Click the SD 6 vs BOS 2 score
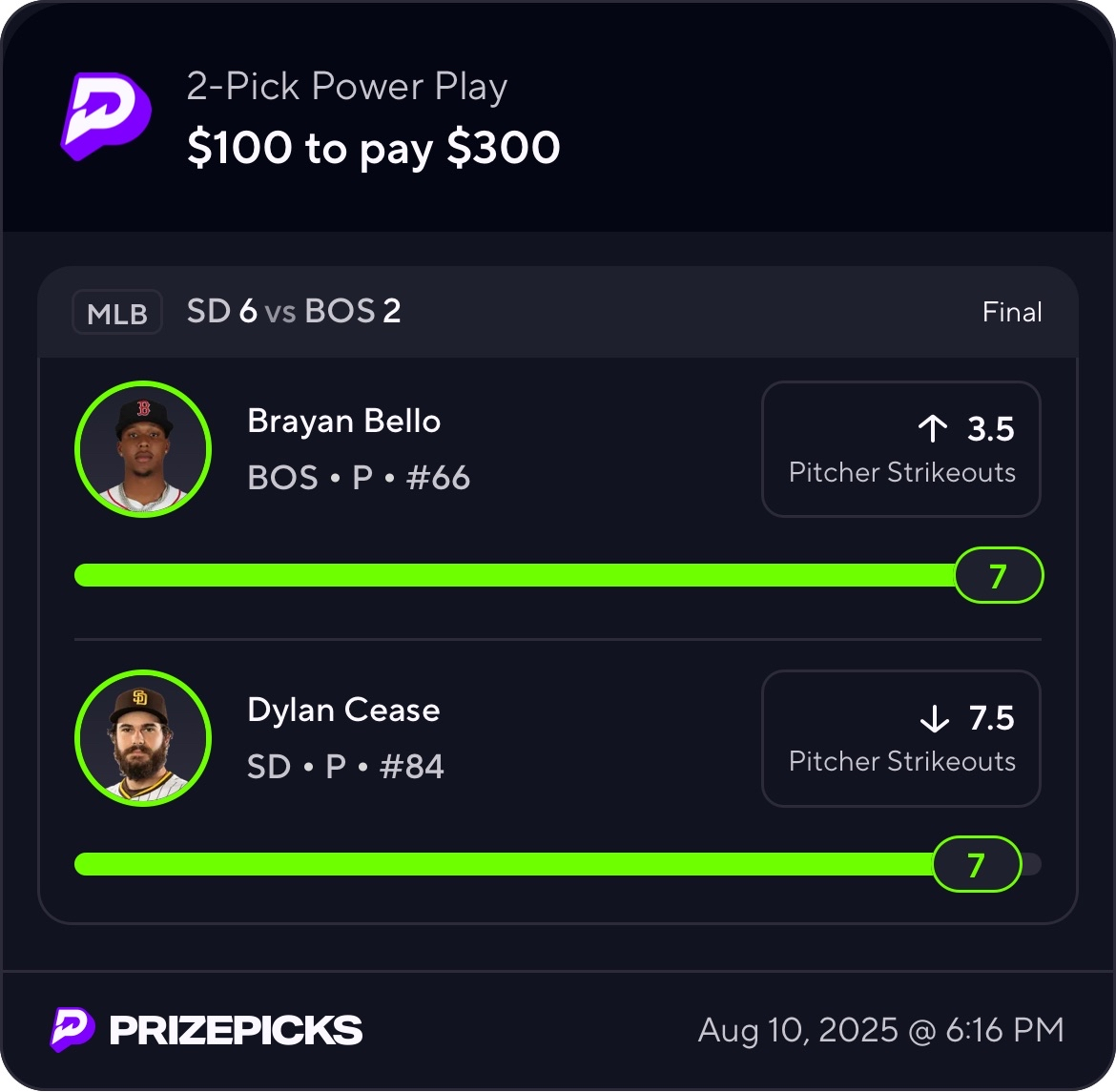The width and height of the screenshot is (1116, 1092). tap(294, 312)
